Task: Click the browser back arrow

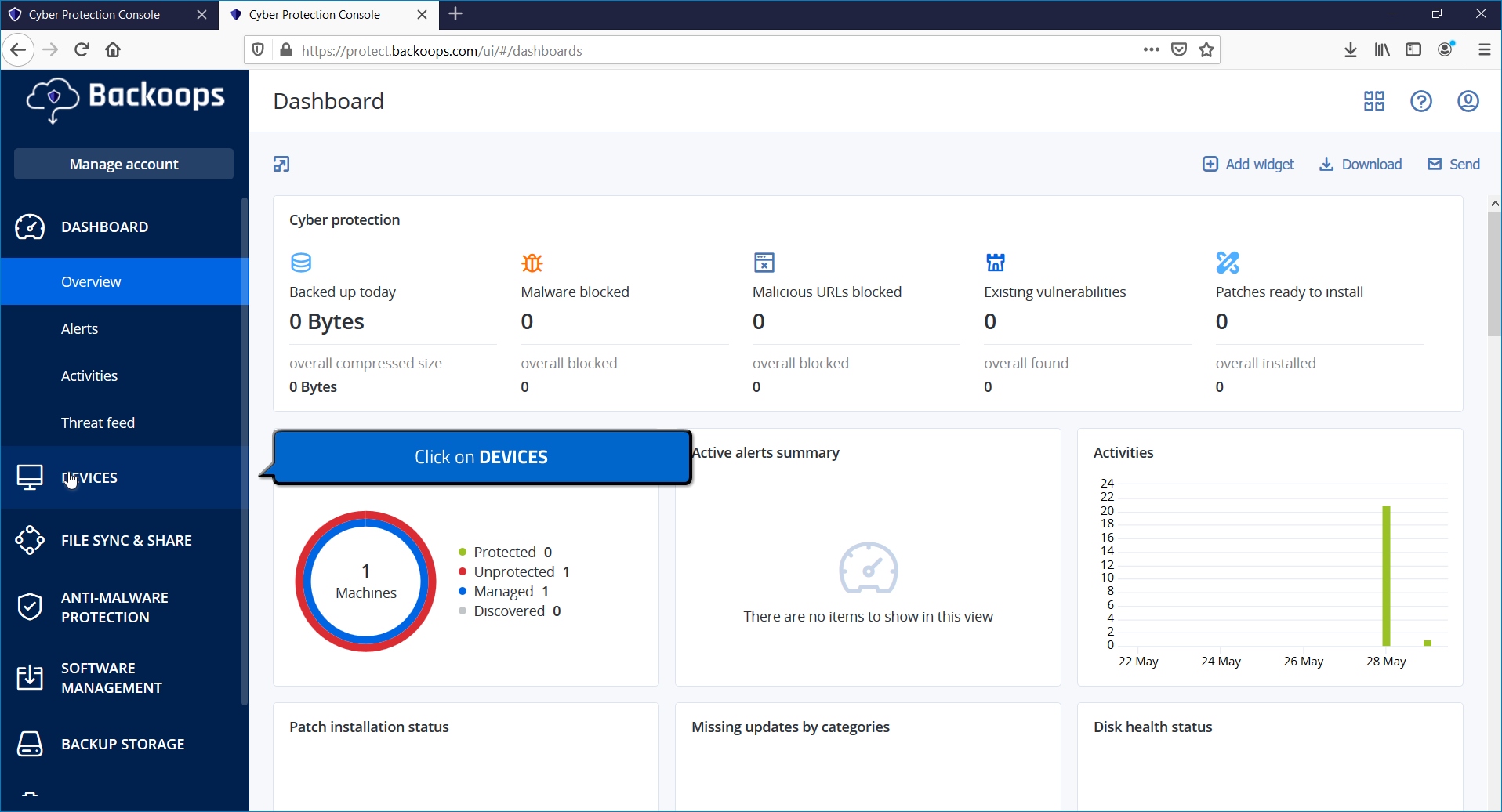Action: click(18, 50)
